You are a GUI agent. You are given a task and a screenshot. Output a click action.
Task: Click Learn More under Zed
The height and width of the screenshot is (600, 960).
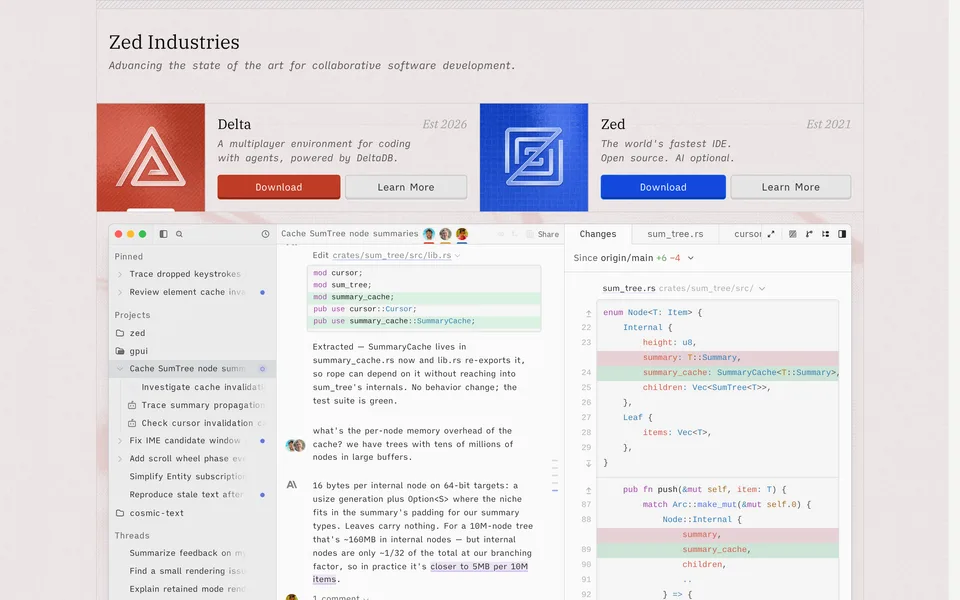click(790, 187)
